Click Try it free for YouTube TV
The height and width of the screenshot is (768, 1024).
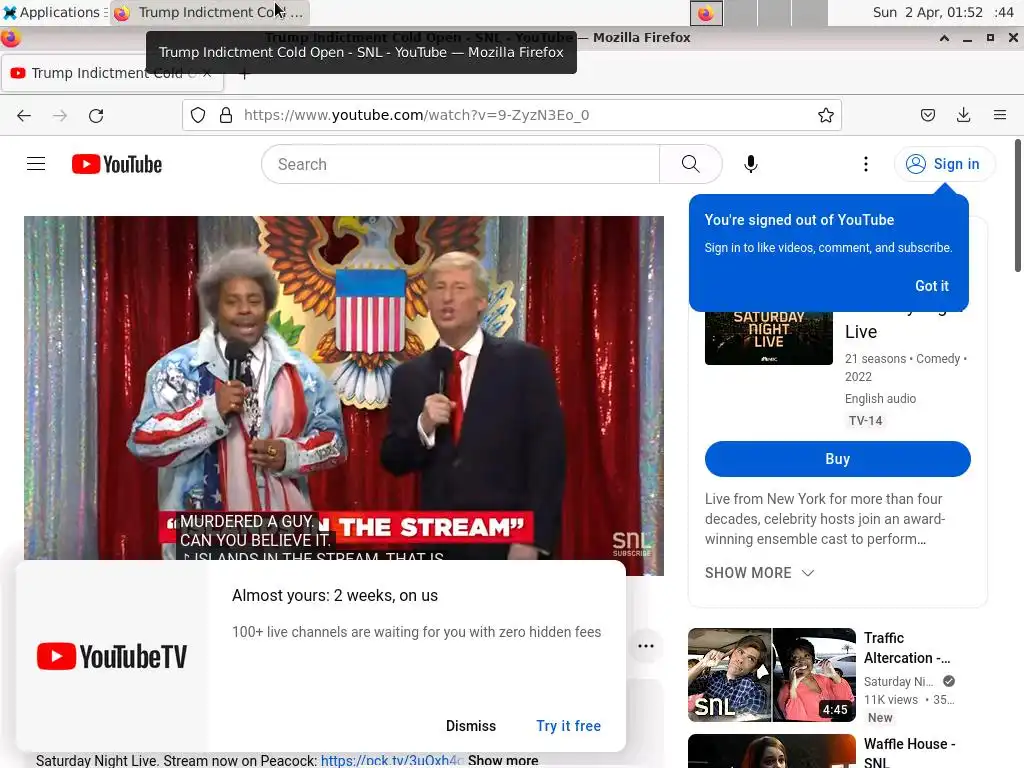(x=568, y=726)
